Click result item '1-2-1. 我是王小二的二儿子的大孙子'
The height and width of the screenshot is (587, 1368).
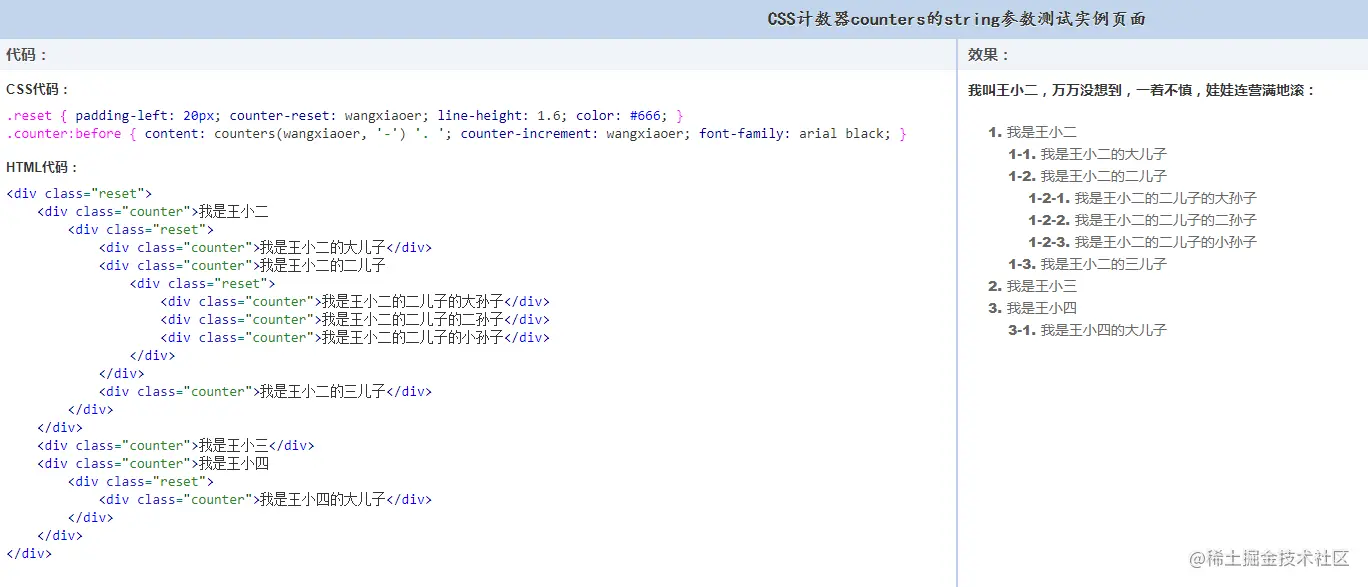coord(1142,198)
